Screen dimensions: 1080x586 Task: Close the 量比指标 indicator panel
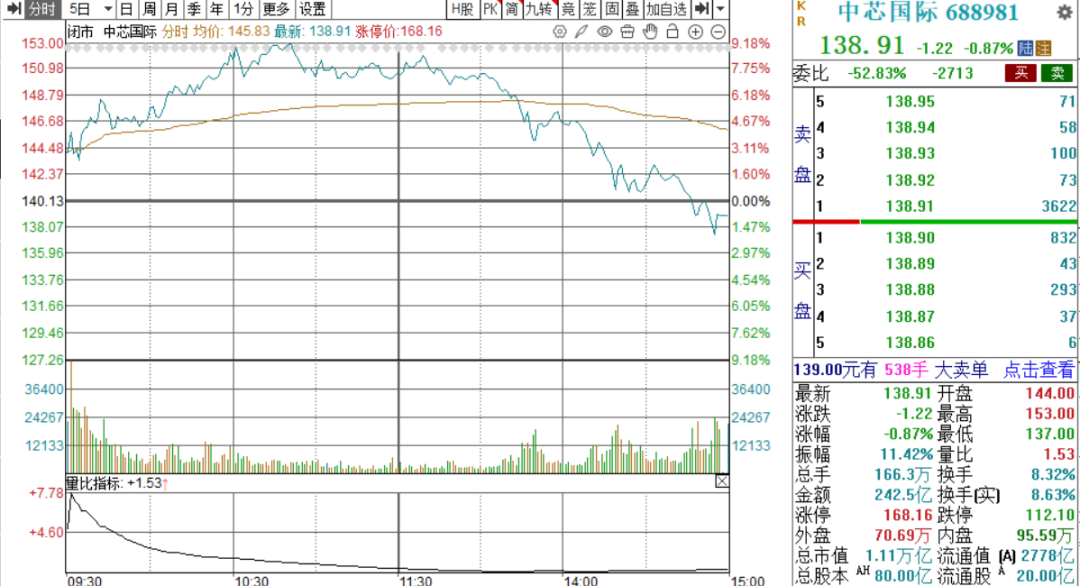tap(721, 482)
